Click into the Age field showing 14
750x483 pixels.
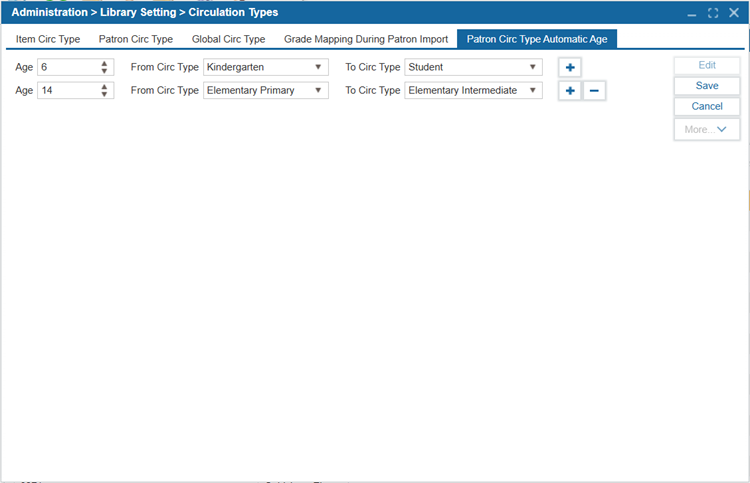(66, 90)
